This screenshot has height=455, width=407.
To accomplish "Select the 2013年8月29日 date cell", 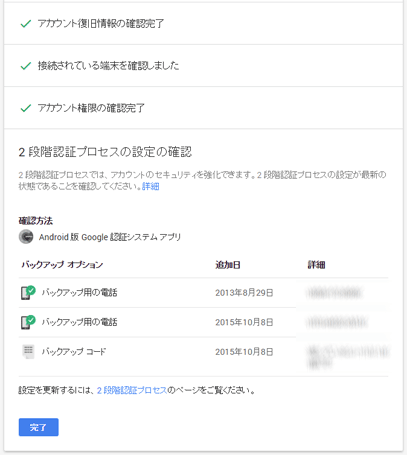I will [244, 293].
